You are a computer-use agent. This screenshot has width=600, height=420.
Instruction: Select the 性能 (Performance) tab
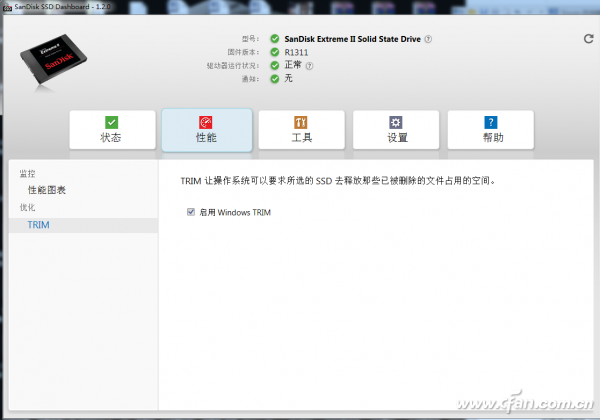click(x=207, y=130)
